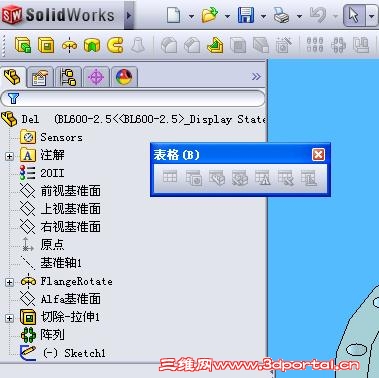379x378 pixels.
Task: Select the Circular Pattern tool
Action: pos(338,45)
